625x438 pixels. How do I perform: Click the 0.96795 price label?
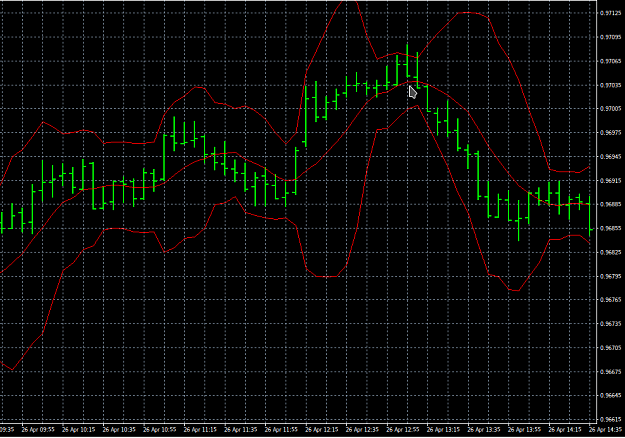(613, 276)
